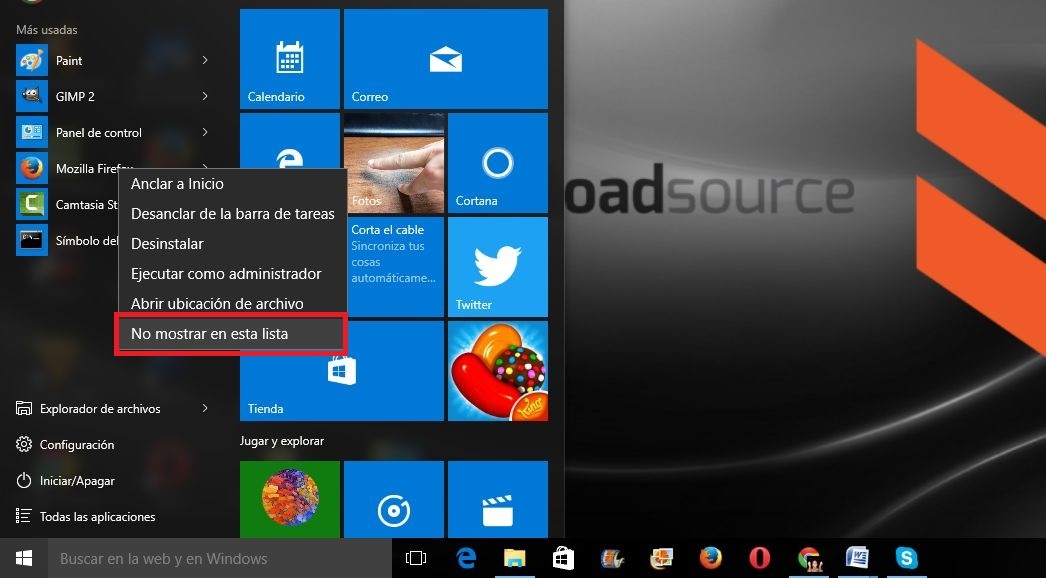Click the Mozilla Firefox icon in Start list

31,169
